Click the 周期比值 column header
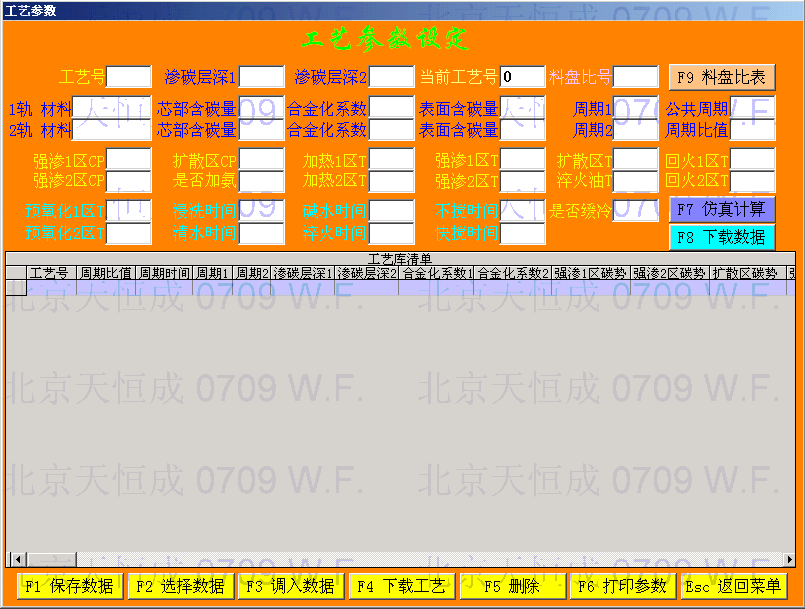 coord(105,273)
